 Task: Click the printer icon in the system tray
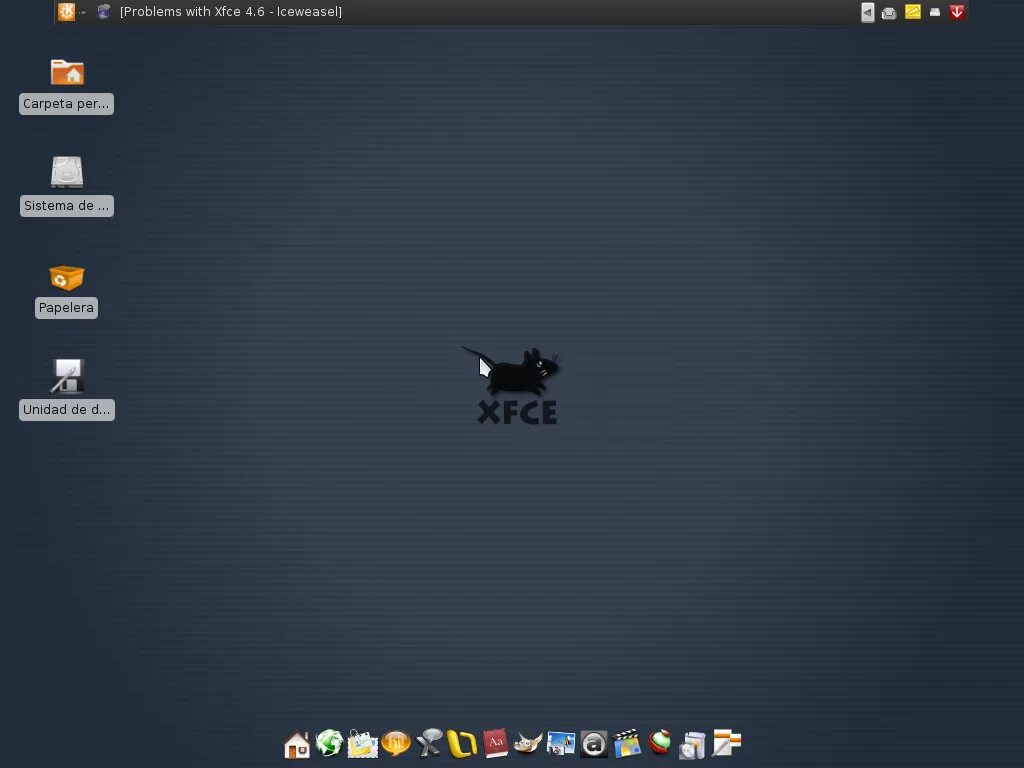(x=889, y=12)
